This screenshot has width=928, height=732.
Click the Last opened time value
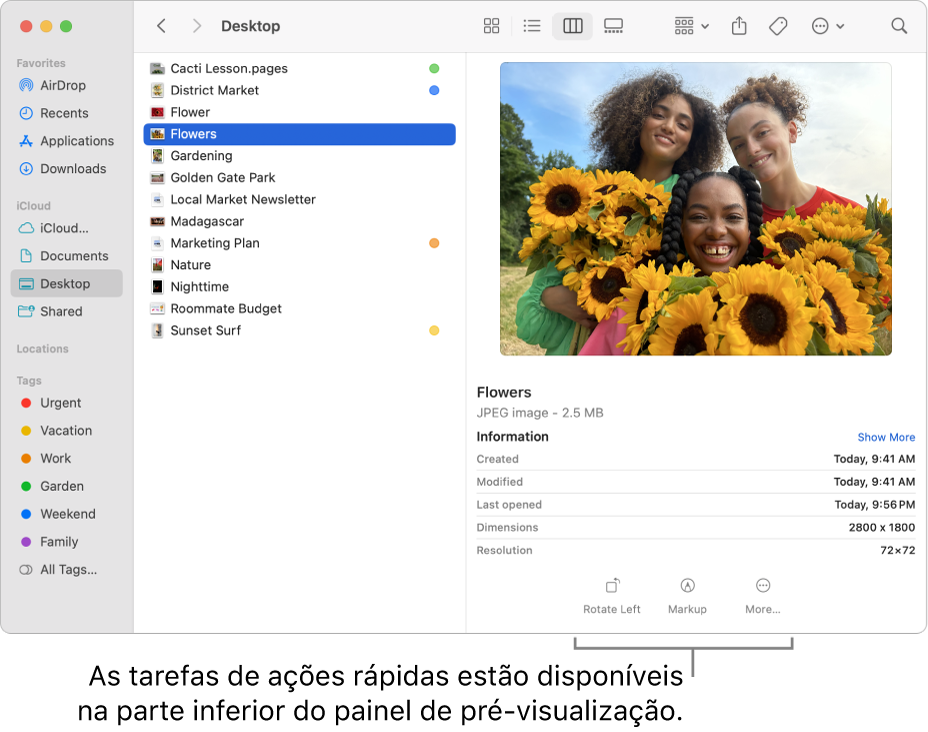point(875,505)
